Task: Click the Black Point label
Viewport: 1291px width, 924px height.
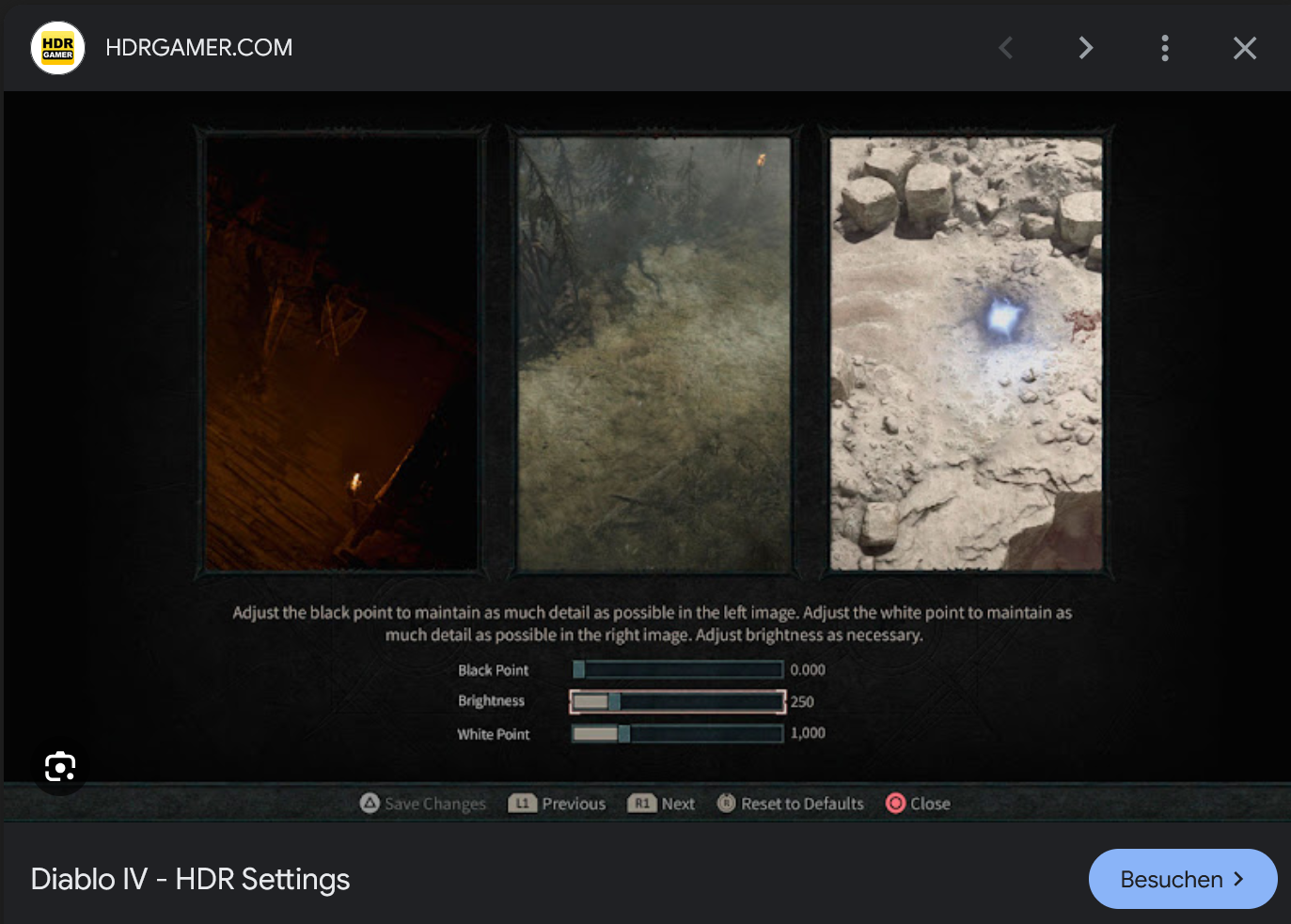Action: click(494, 670)
